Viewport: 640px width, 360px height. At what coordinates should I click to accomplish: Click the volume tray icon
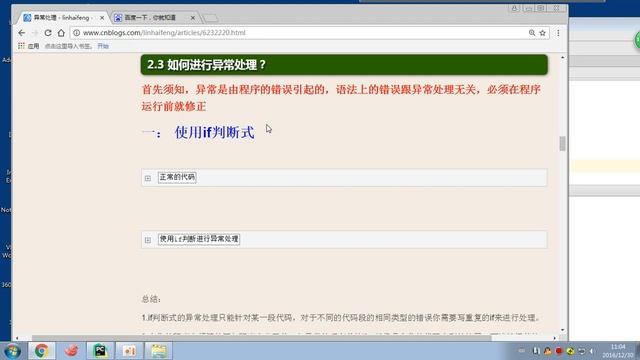(592, 351)
